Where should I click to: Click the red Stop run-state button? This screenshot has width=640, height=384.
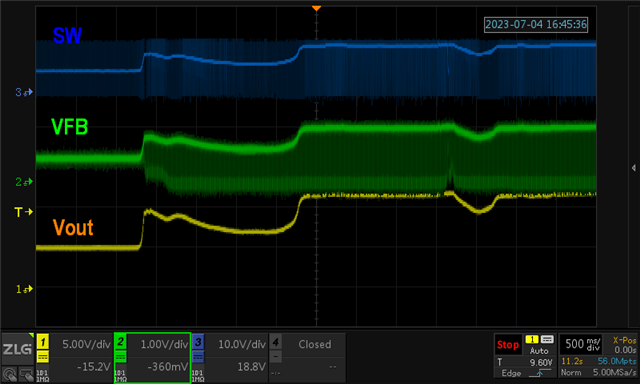click(508, 344)
